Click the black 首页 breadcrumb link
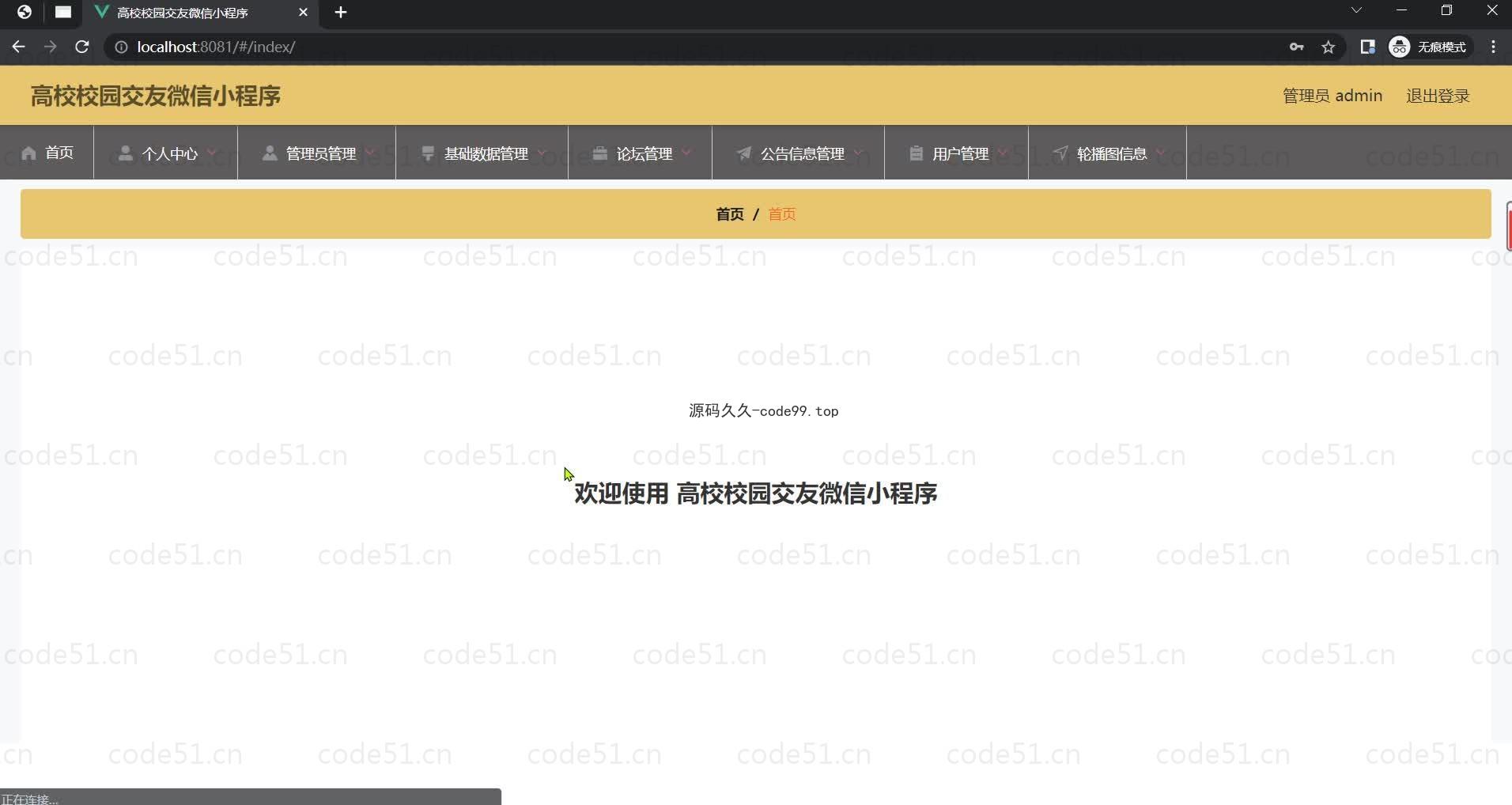Viewport: 1512px width, 805px height. tap(730, 214)
